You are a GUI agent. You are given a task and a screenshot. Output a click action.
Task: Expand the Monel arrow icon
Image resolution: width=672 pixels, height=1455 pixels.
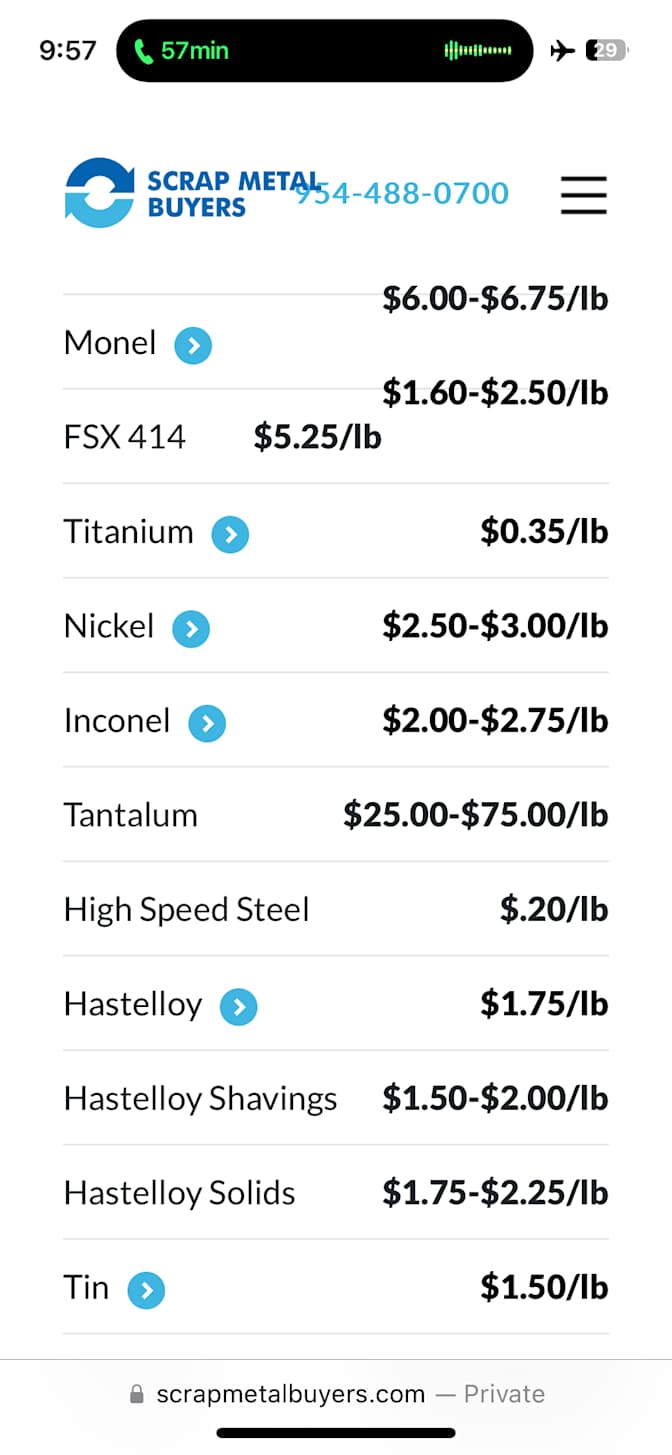tap(193, 346)
